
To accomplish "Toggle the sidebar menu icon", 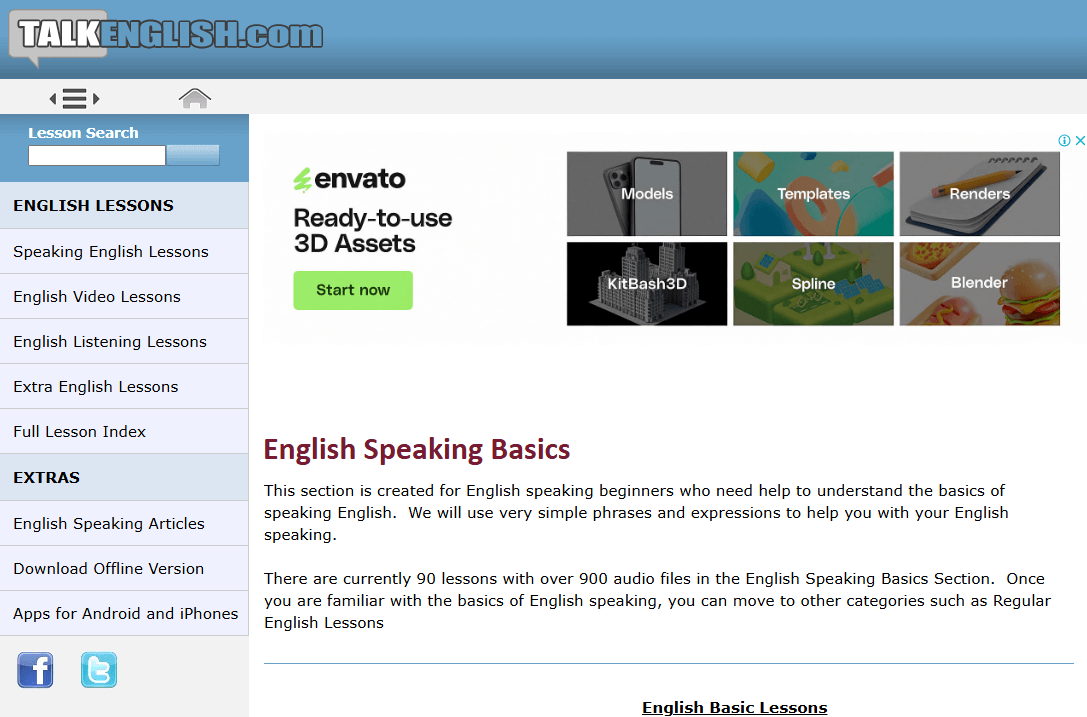I will point(74,98).
